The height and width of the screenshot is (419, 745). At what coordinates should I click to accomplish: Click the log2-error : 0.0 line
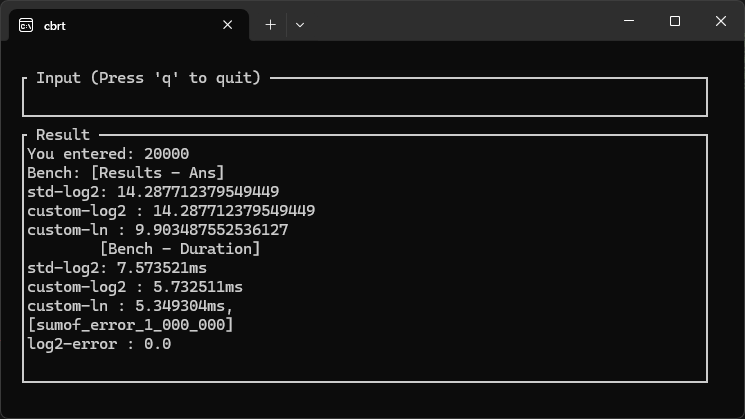coord(99,344)
